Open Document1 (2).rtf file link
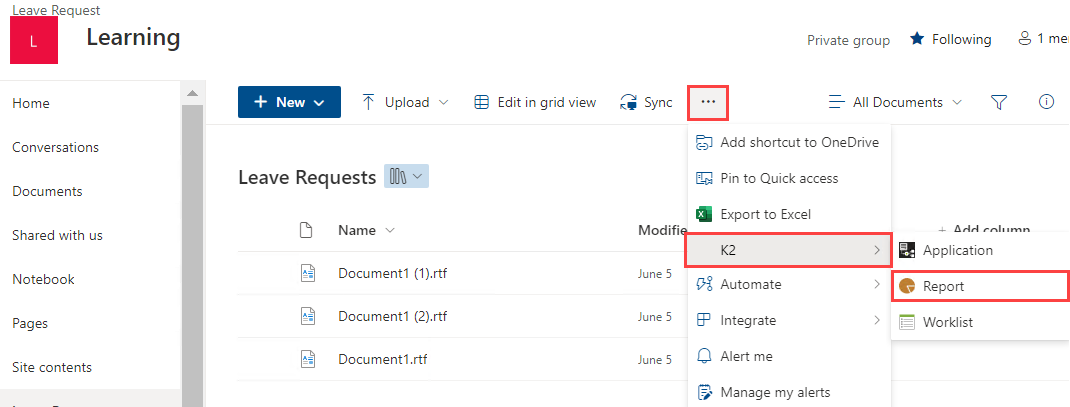 (392, 316)
